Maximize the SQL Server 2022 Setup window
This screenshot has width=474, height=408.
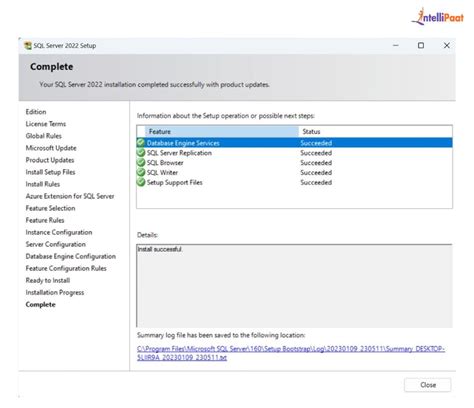click(421, 45)
